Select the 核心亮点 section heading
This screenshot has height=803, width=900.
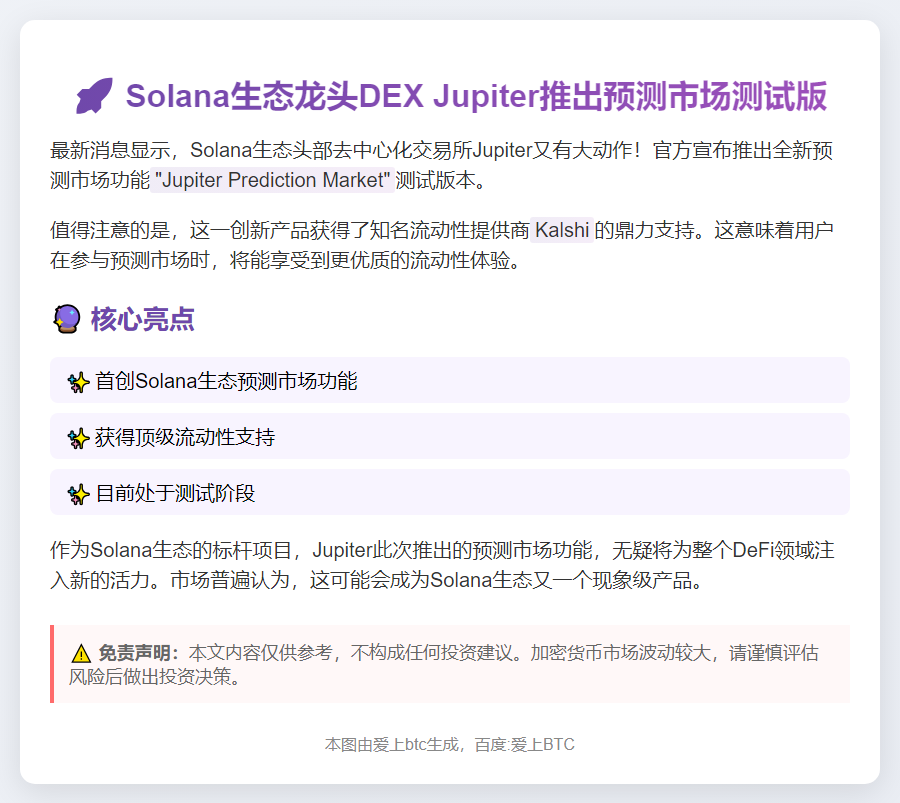pos(142,320)
